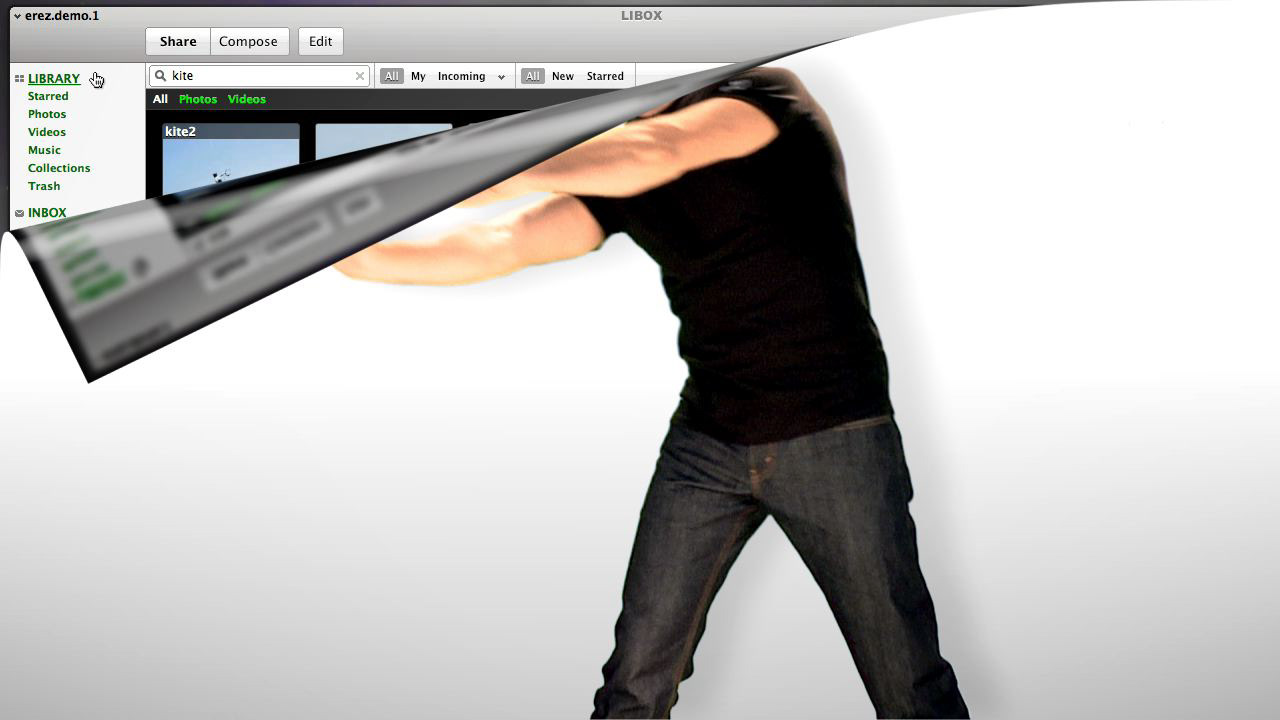The image size is (1280, 720).
Task: Click the search magnifier icon
Action: (x=160, y=76)
